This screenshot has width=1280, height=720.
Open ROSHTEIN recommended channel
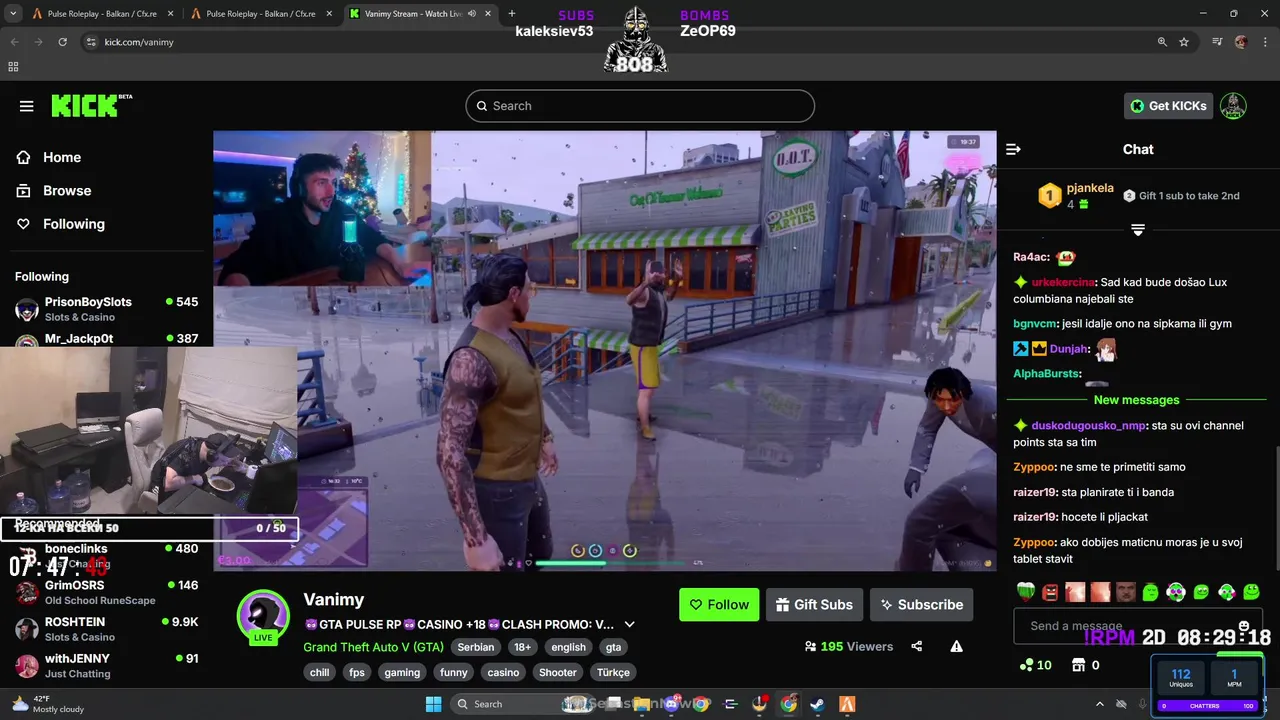coord(106,629)
